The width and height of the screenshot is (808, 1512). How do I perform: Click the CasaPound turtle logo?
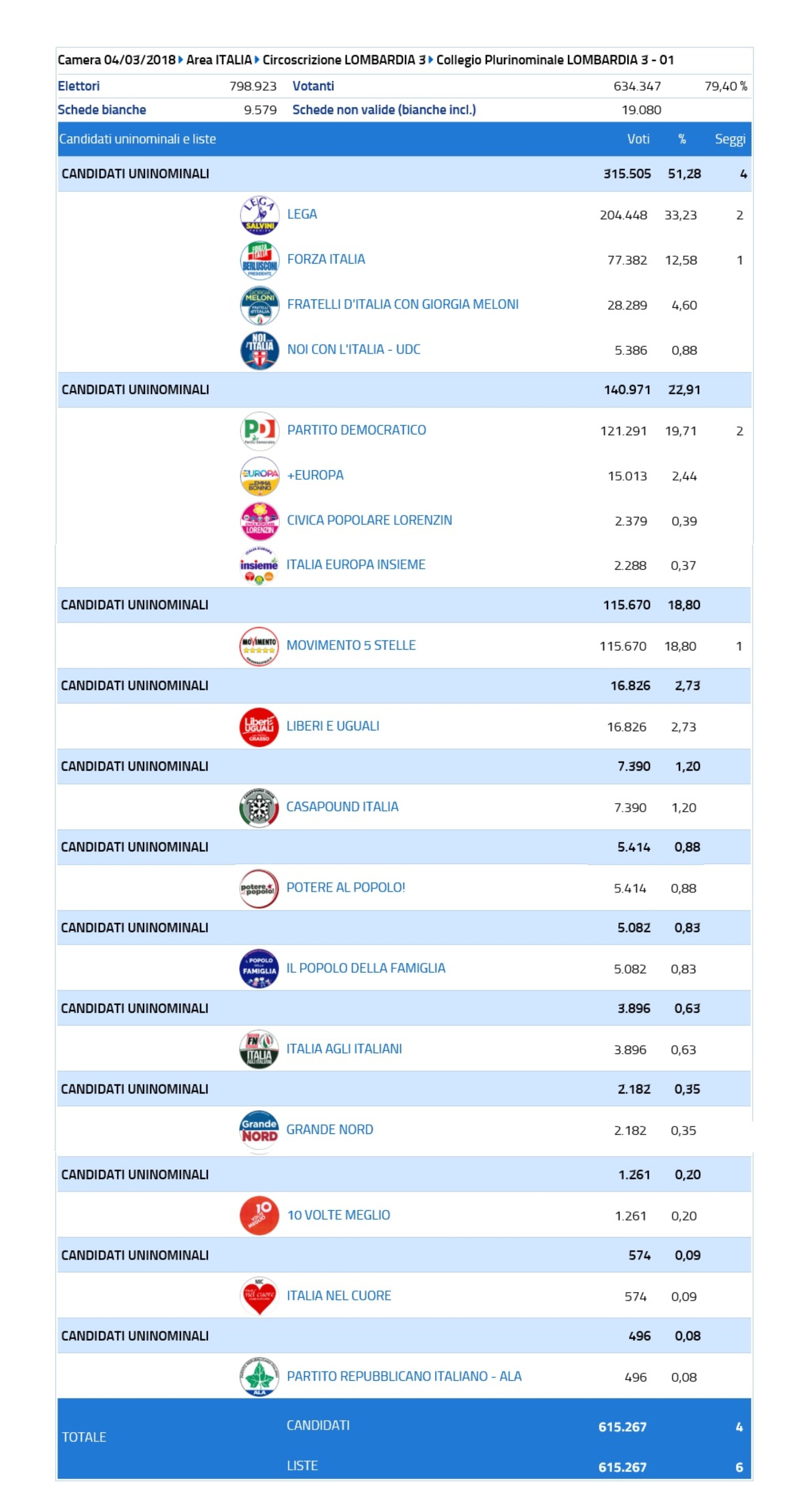pyautogui.click(x=259, y=808)
